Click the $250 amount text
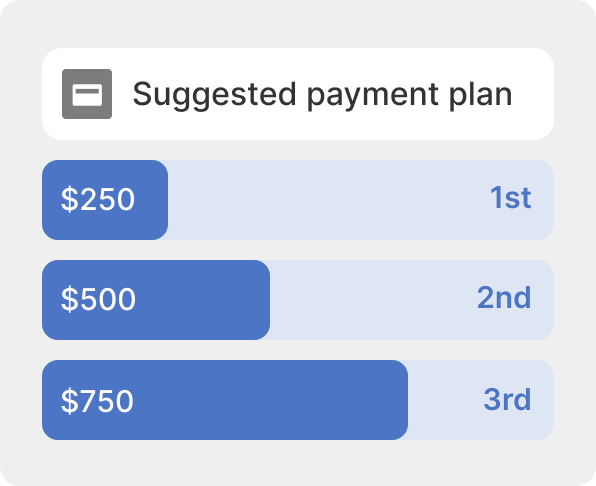The image size is (596, 486). tap(98, 199)
